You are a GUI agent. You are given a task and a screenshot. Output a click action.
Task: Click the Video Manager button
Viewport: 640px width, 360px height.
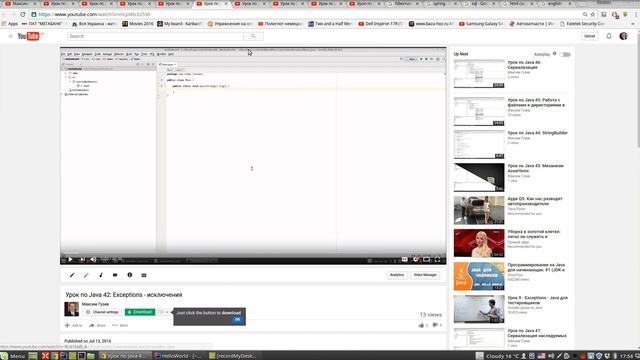[x=425, y=275]
